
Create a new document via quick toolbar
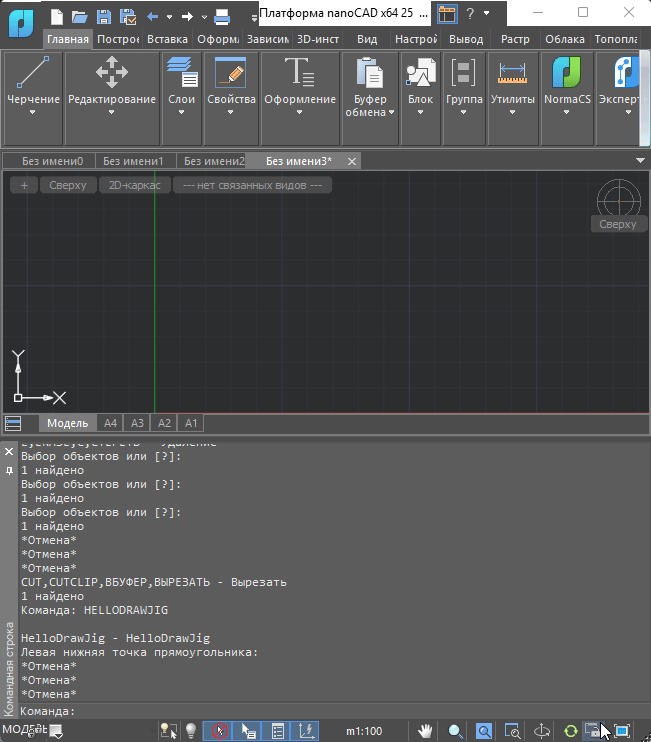(x=57, y=17)
